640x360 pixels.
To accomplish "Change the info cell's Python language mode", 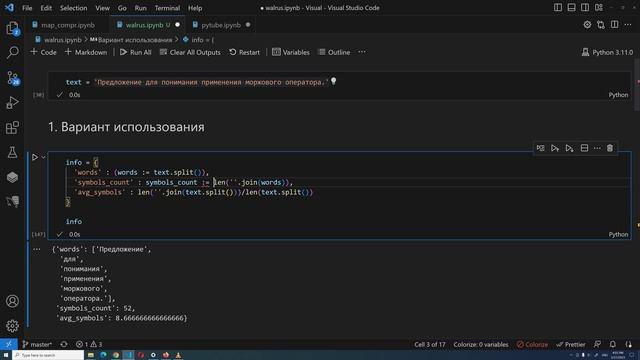I will point(618,234).
